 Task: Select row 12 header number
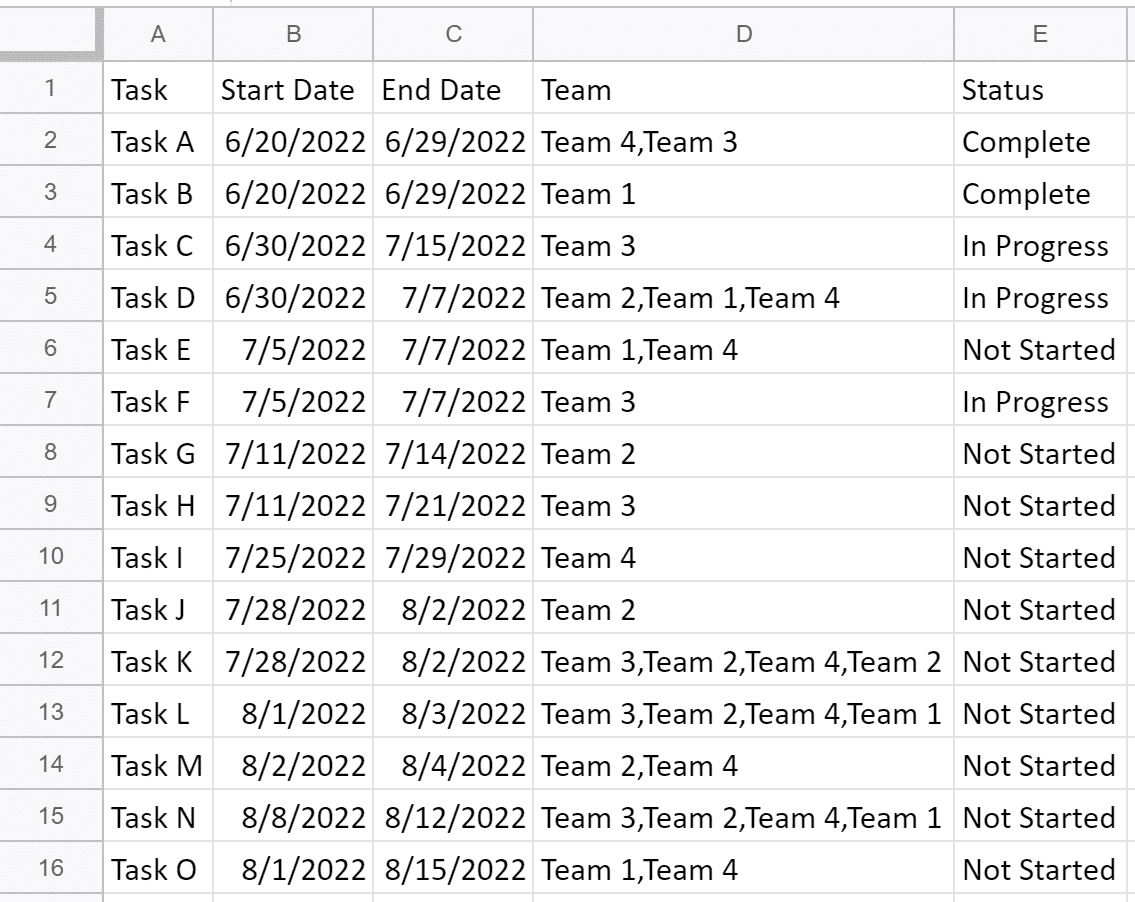point(50,662)
